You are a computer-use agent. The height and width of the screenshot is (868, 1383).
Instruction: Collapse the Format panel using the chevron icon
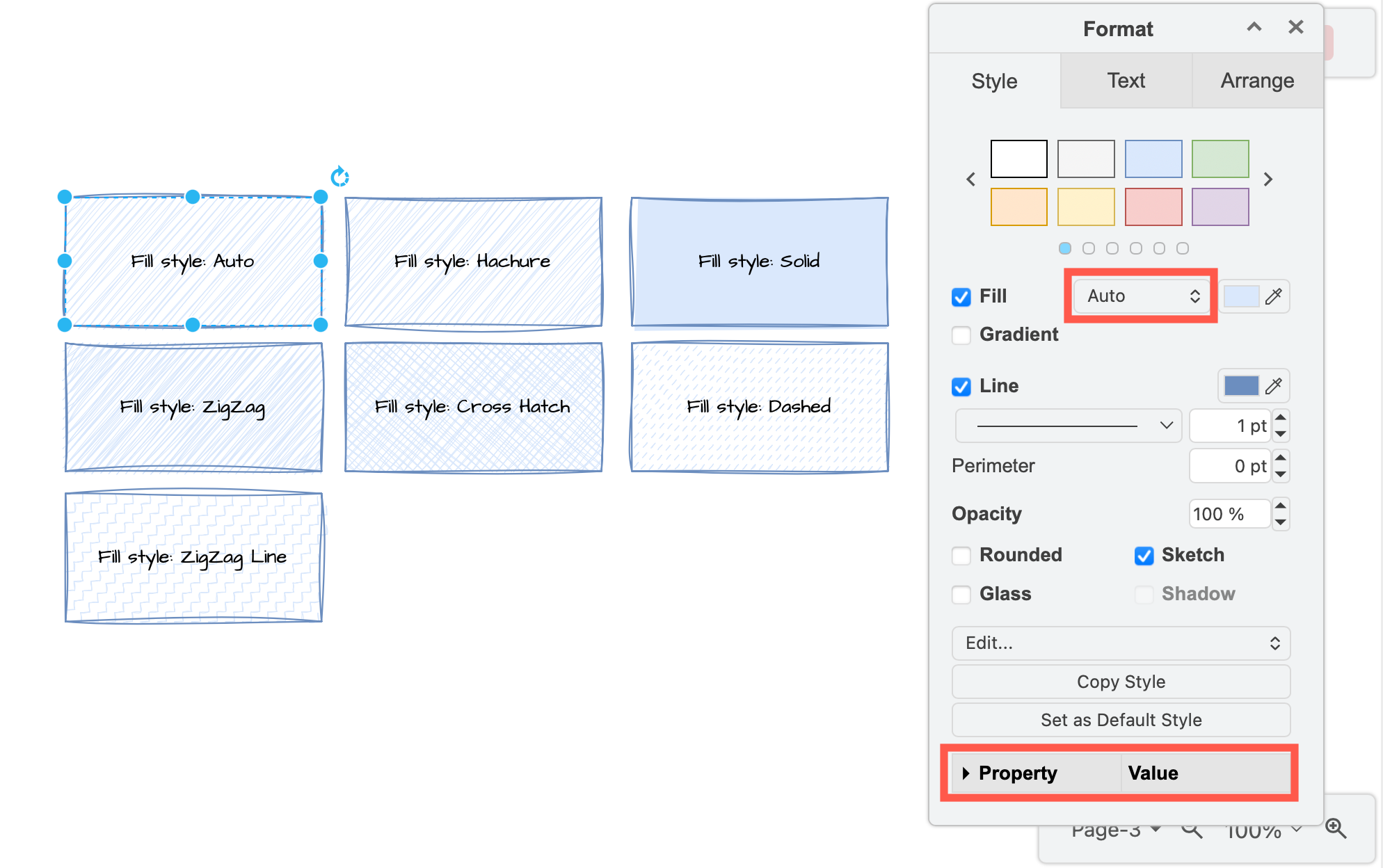point(1254,27)
